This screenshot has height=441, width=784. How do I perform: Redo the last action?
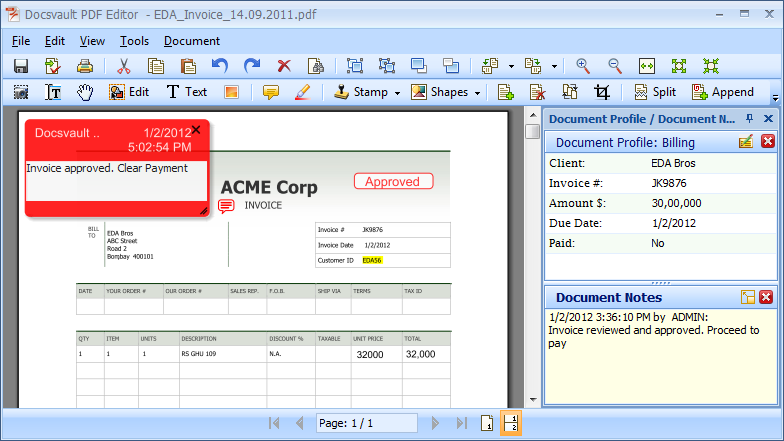coord(252,66)
